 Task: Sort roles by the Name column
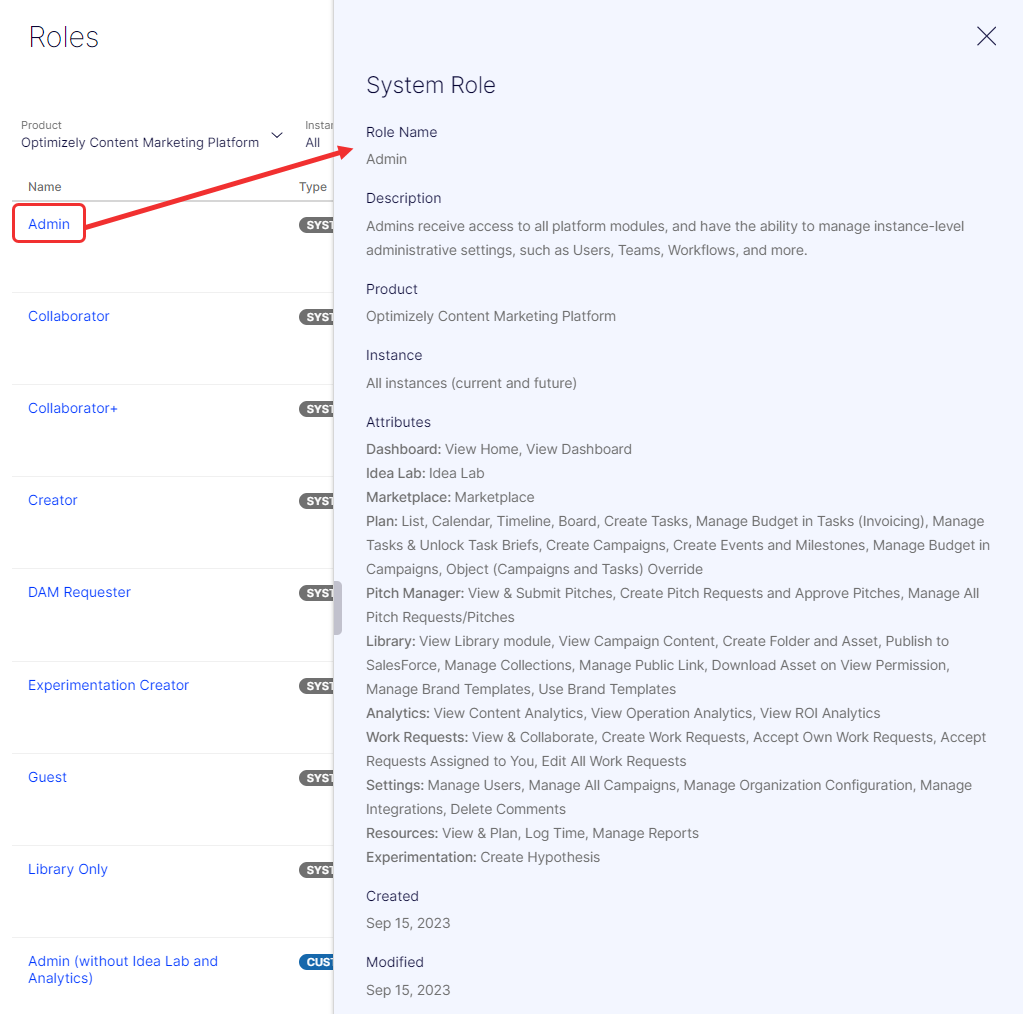45,187
